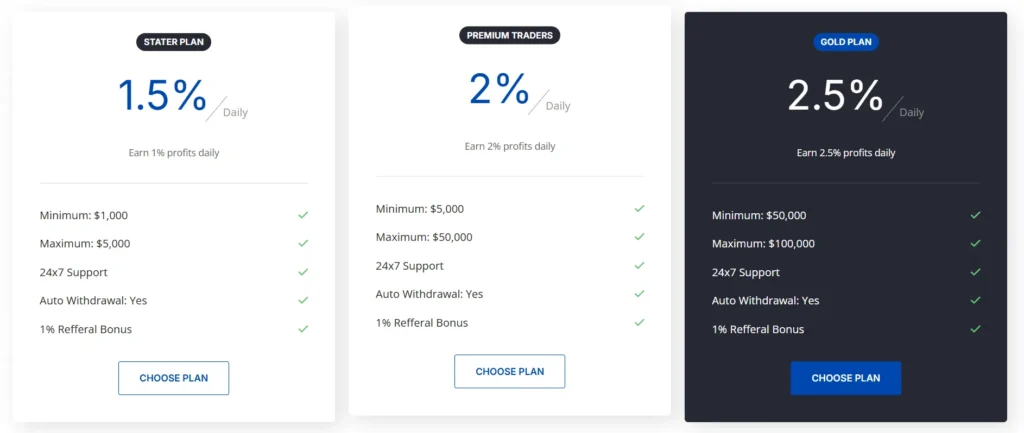This screenshot has width=1024, height=433.
Task: Click checkmark beside Minimum: $5,000
Action: [x=639, y=208]
